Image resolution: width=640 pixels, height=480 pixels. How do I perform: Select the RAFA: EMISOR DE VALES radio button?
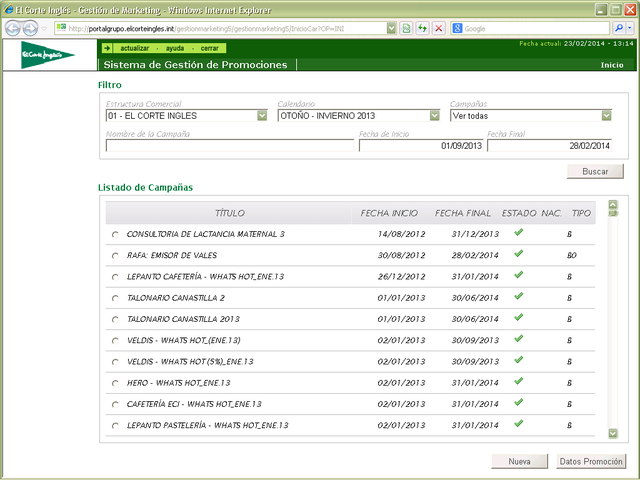coord(115,256)
